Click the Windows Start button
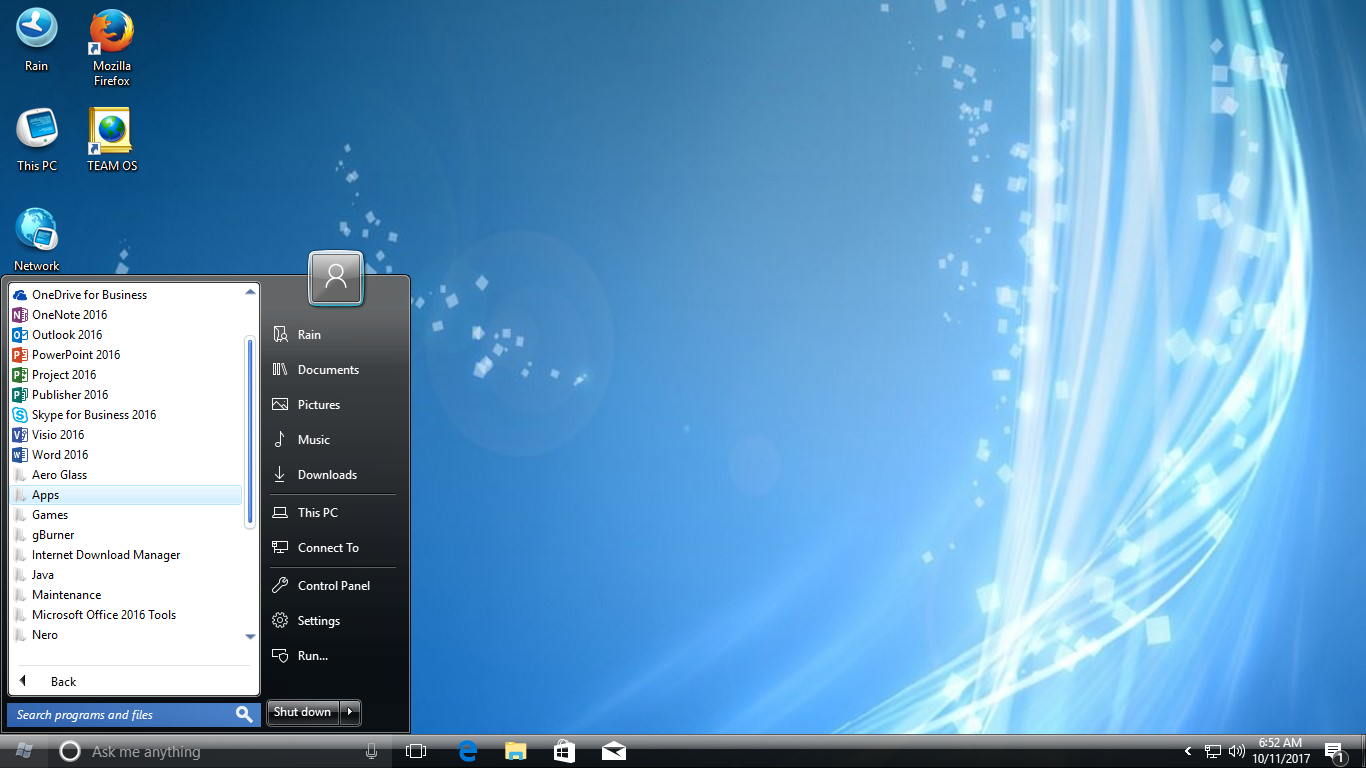1366x768 pixels. [x=25, y=751]
